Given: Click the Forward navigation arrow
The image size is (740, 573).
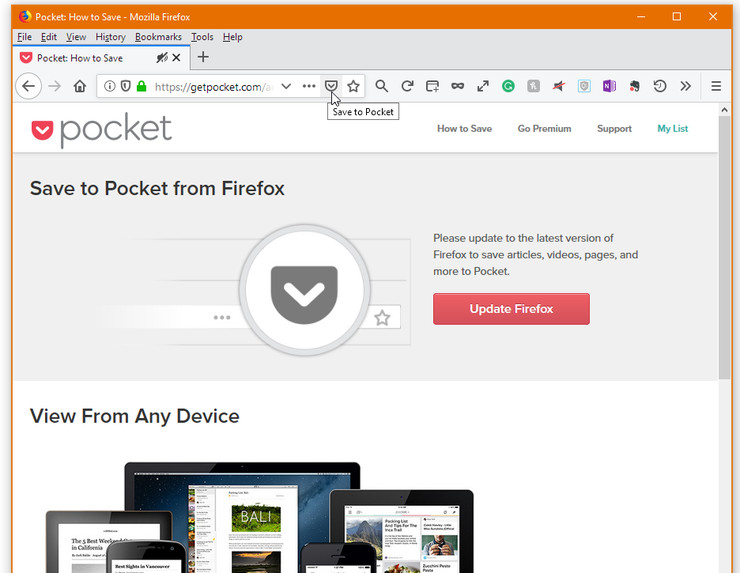Looking at the screenshot, I should point(55,86).
